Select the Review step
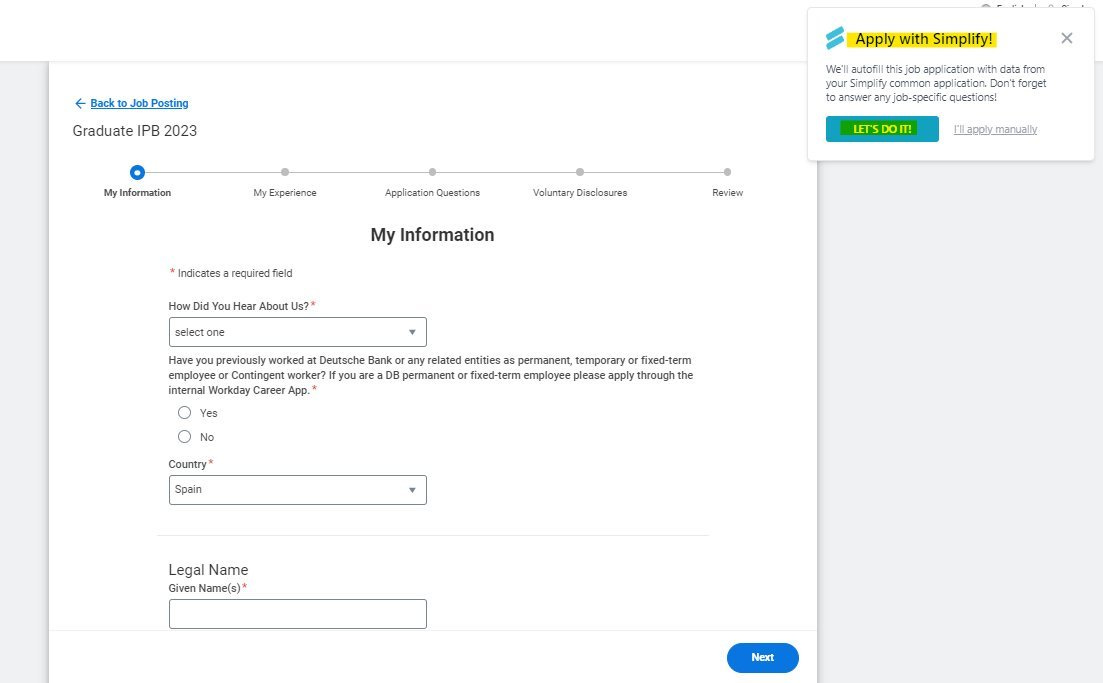 tap(727, 172)
